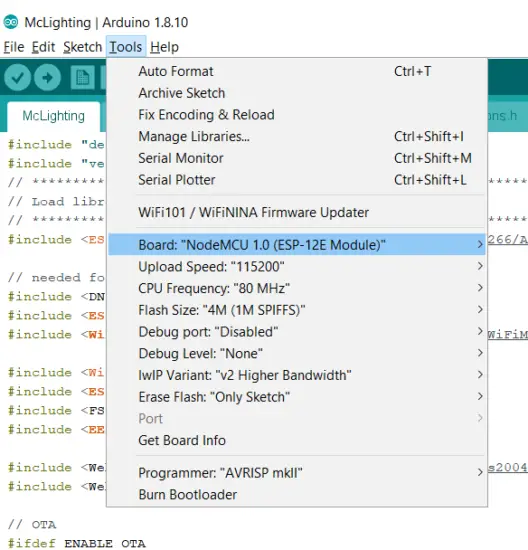Open the Help menu

pyautogui.click(x=165, y=47)
